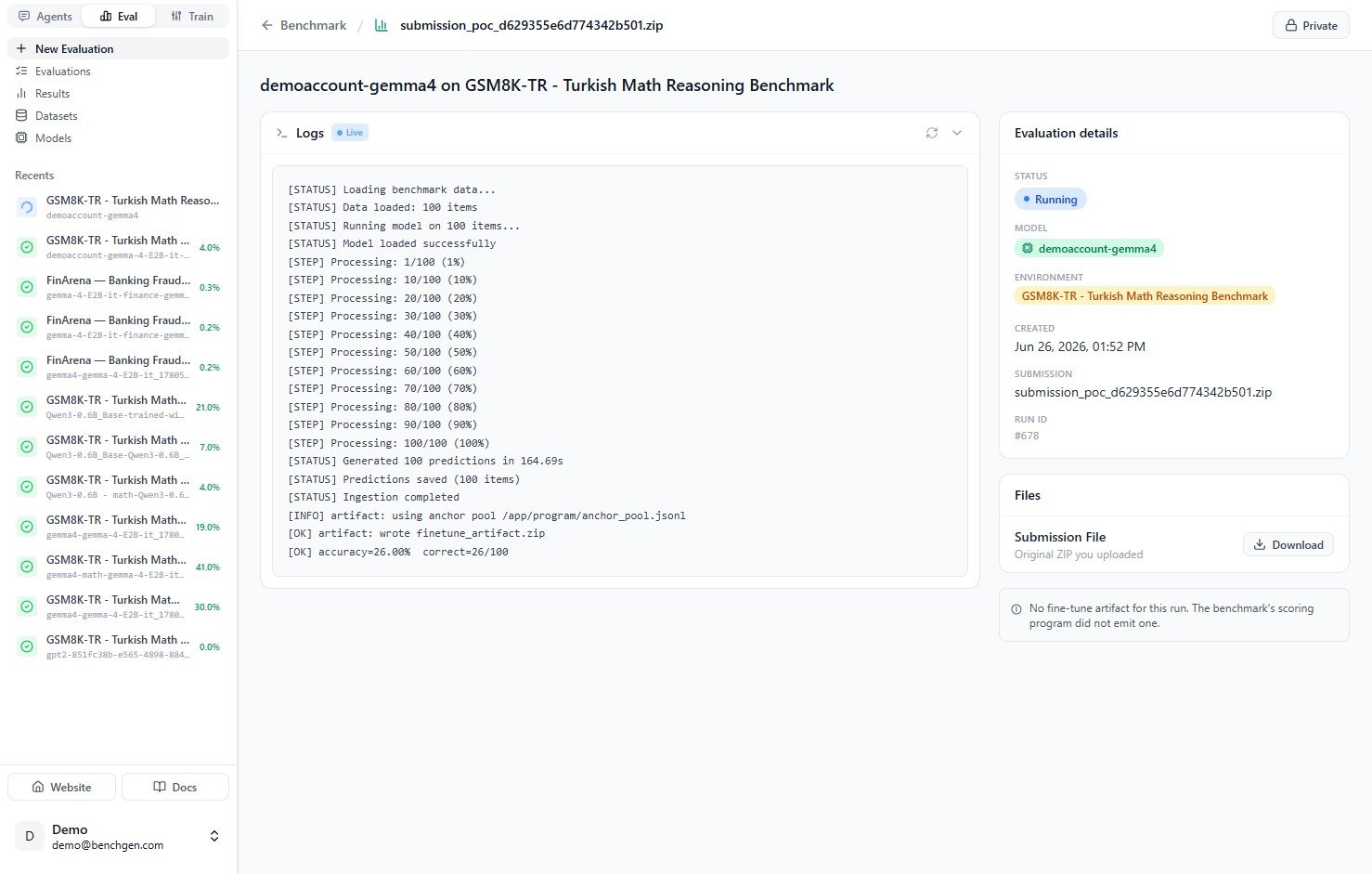Click the download arrow icon
Viewport: 1372px width, 874px height.
coord(1260,544)
